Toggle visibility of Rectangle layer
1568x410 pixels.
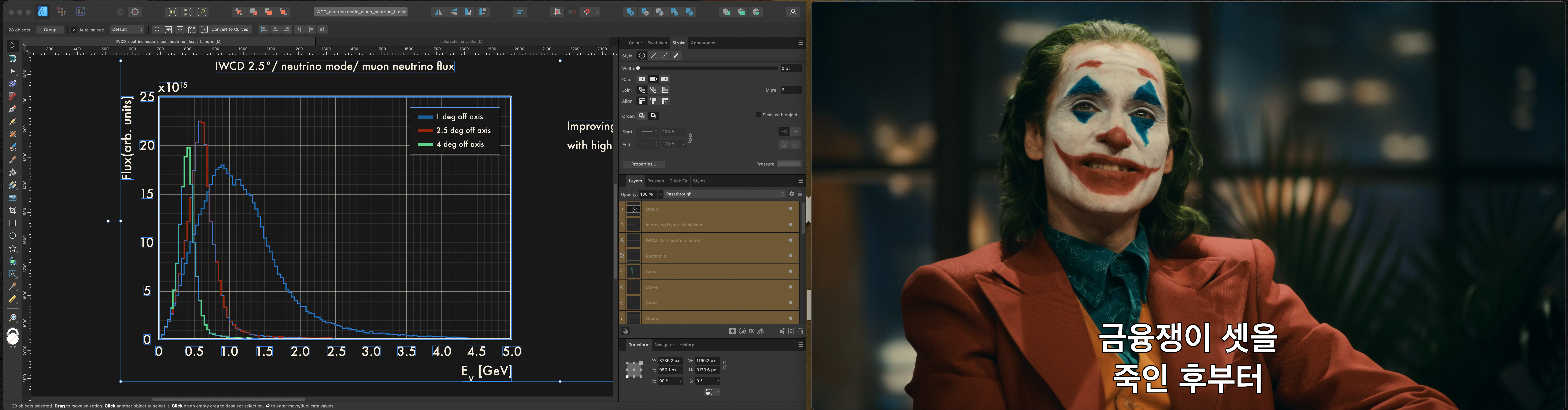pos(791,256)
